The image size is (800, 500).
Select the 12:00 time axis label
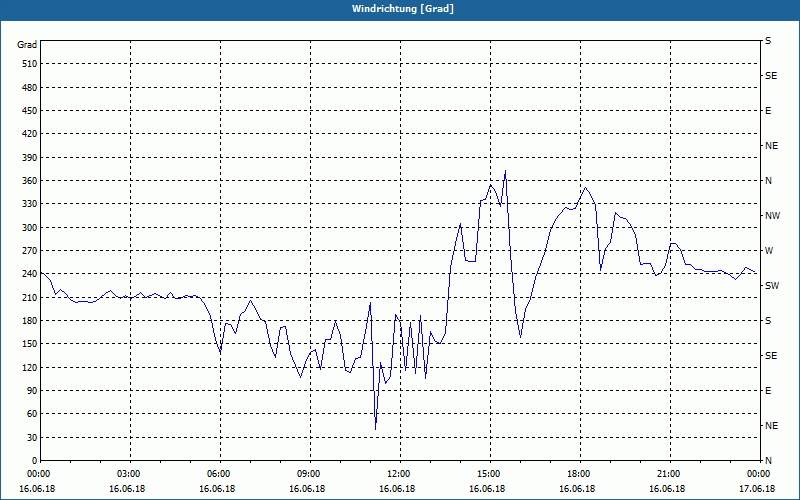(399, 474)
